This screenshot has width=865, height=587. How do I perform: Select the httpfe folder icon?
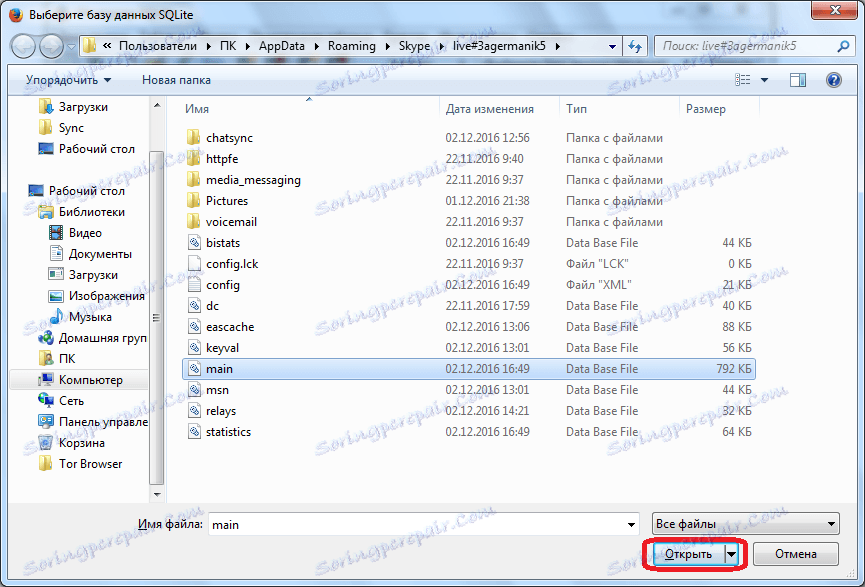click(x=194, y=158)
